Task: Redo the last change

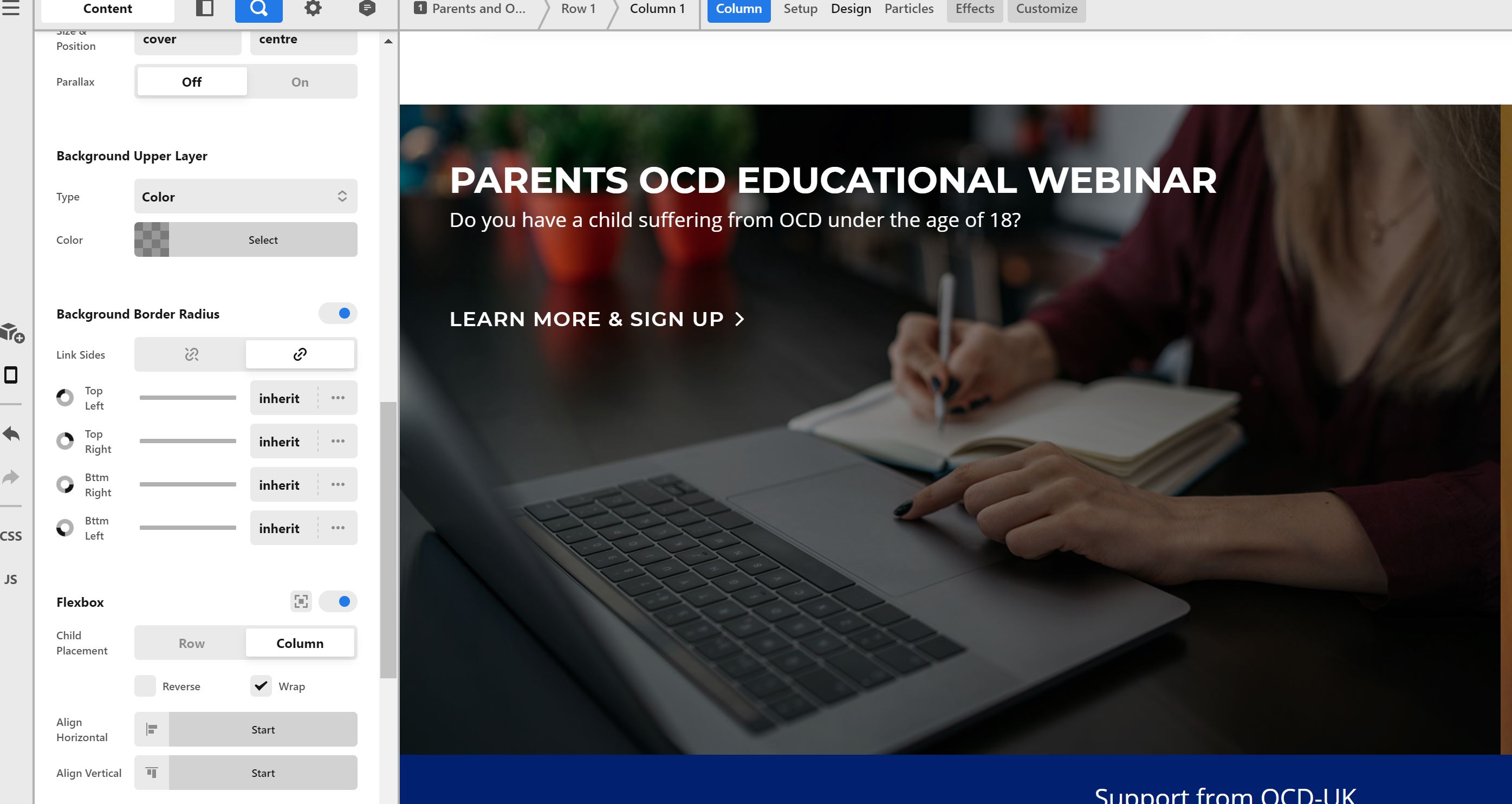Action: [11, 477]
